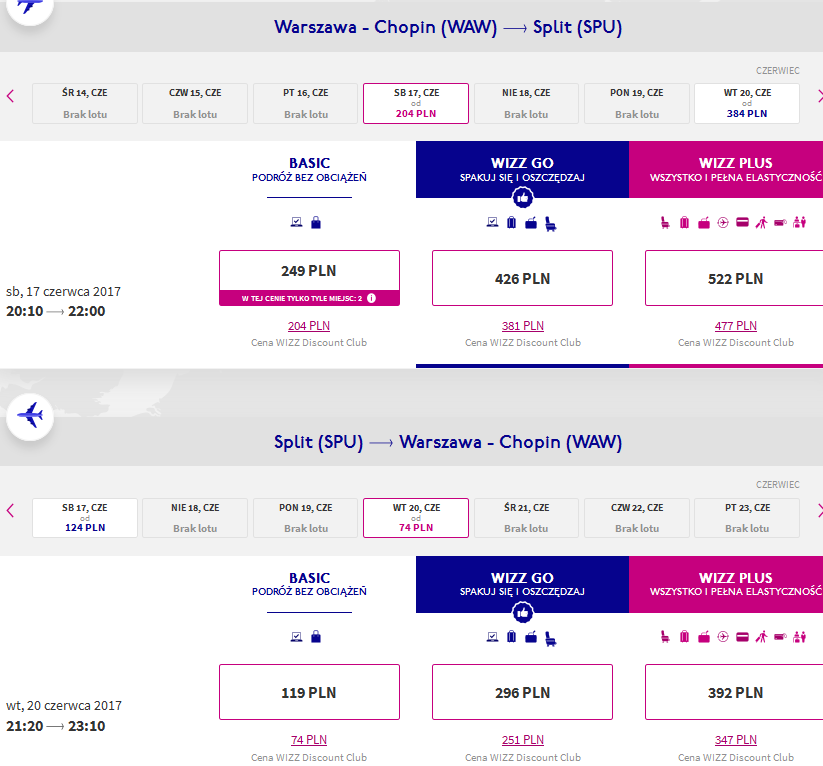Click outbound WIZZ PLUS family seating icon
This screenshot has height=766, width=823.
pos(799,223)
